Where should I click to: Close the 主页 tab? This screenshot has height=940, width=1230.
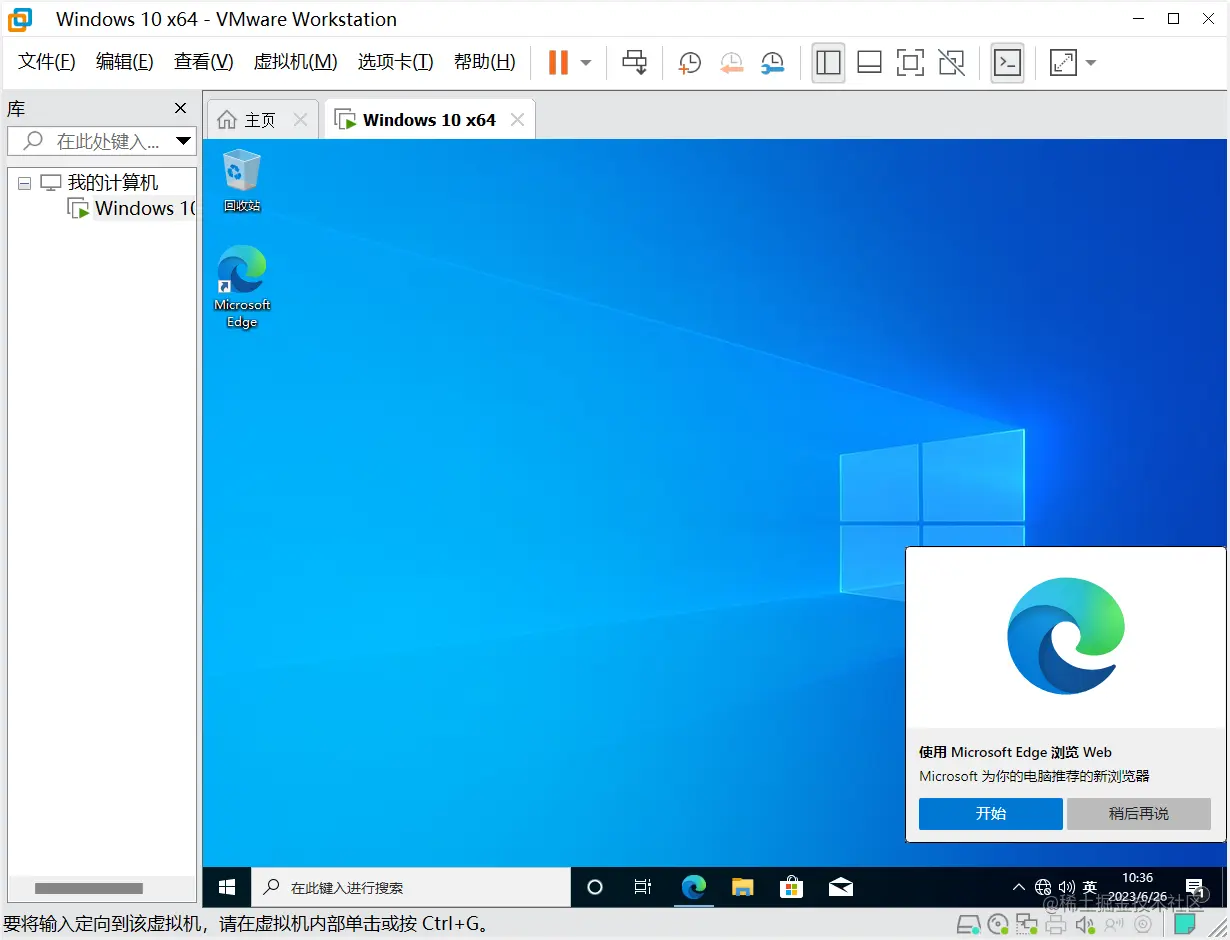coord(300,120)
